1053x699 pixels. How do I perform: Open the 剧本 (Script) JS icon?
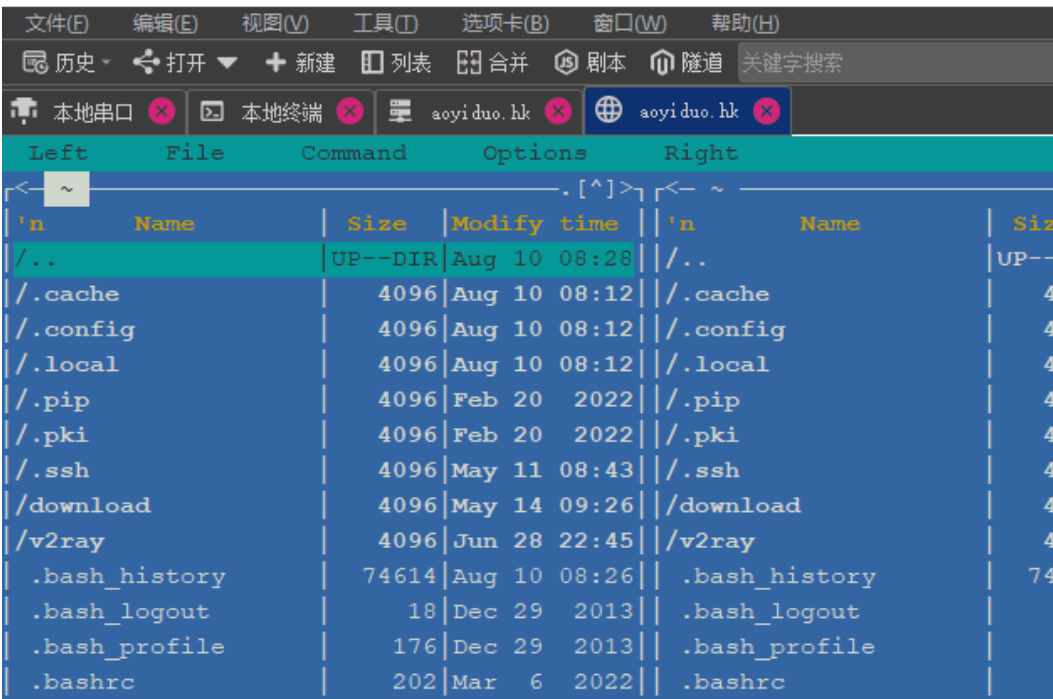[566, 63]
